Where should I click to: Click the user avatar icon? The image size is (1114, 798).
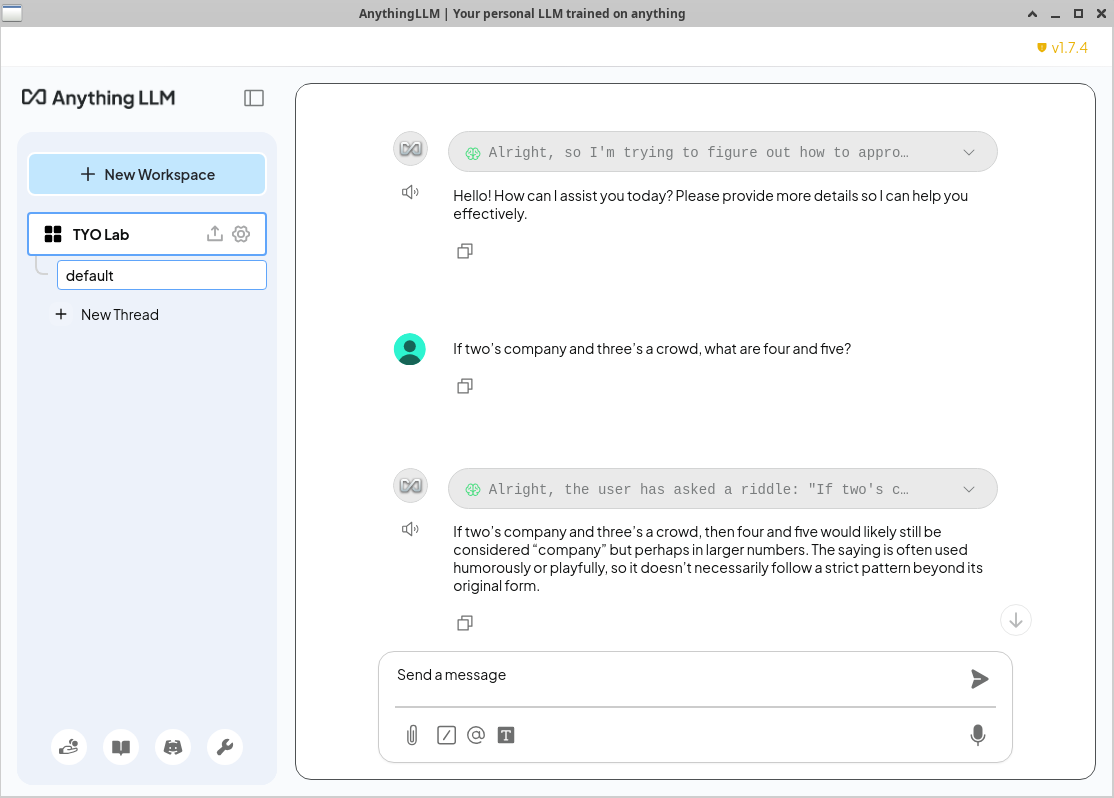pyautogui.click(x=410, y=349)
